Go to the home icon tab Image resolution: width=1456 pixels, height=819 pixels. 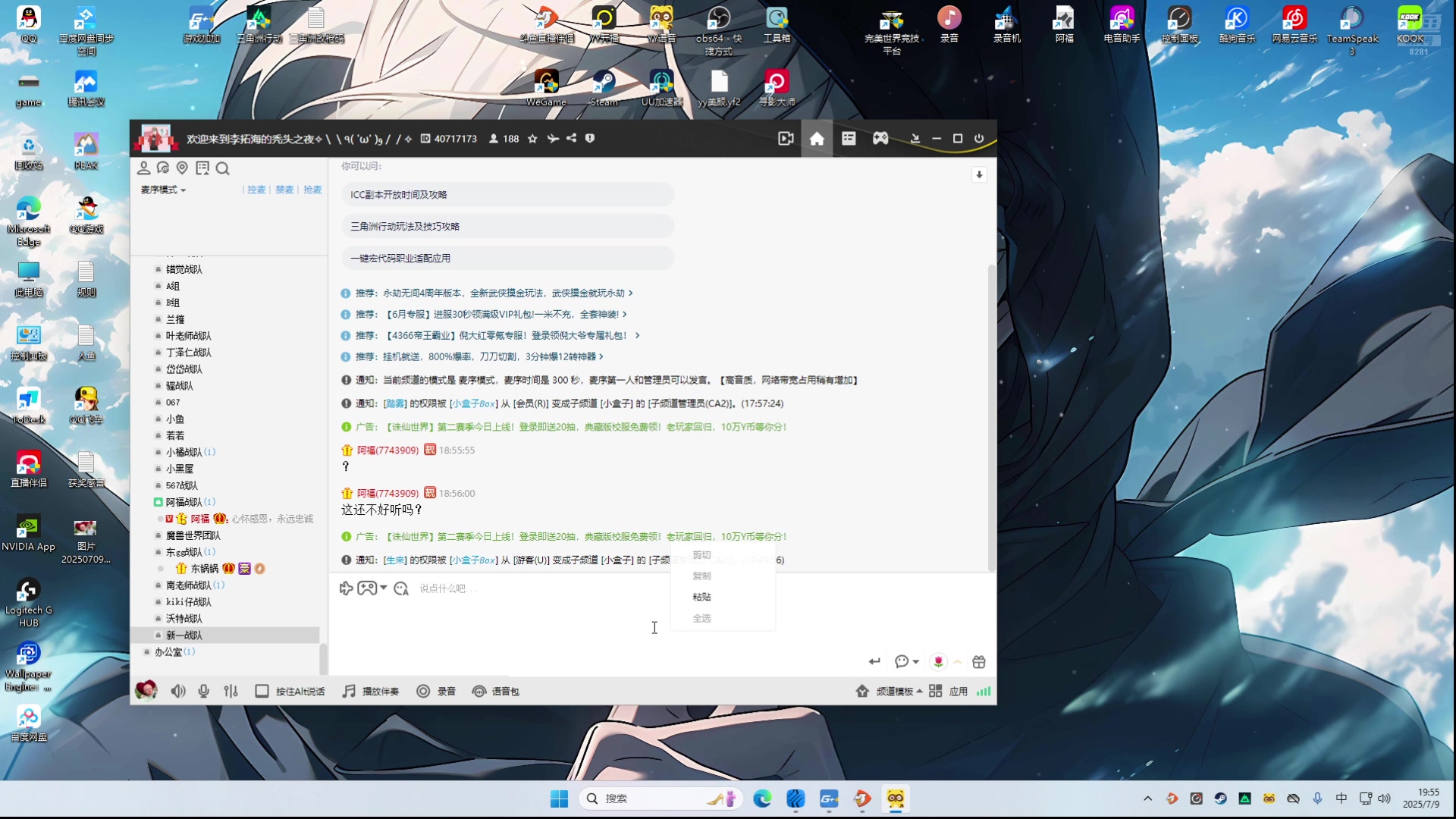point(817,139)
